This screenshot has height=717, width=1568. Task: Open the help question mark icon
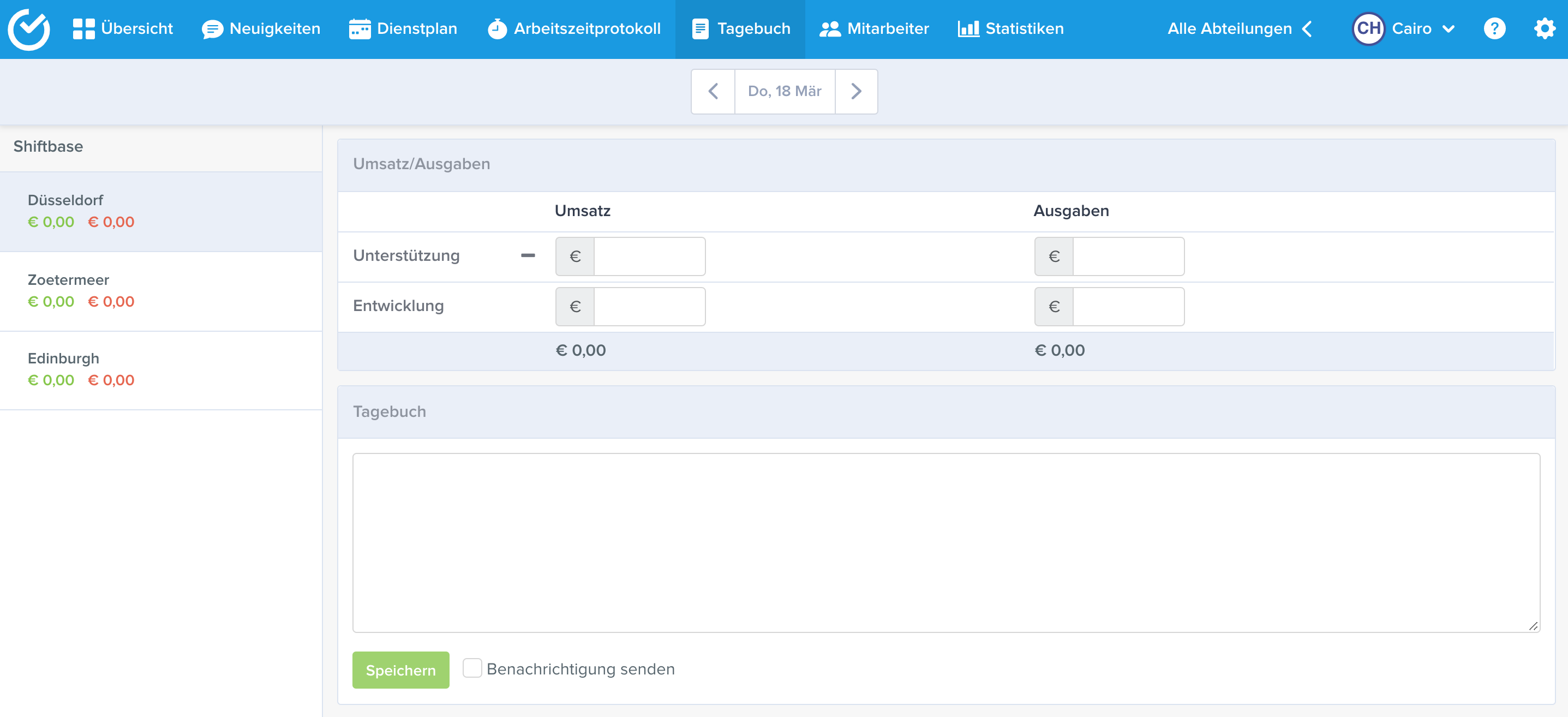pos(1494,28)
